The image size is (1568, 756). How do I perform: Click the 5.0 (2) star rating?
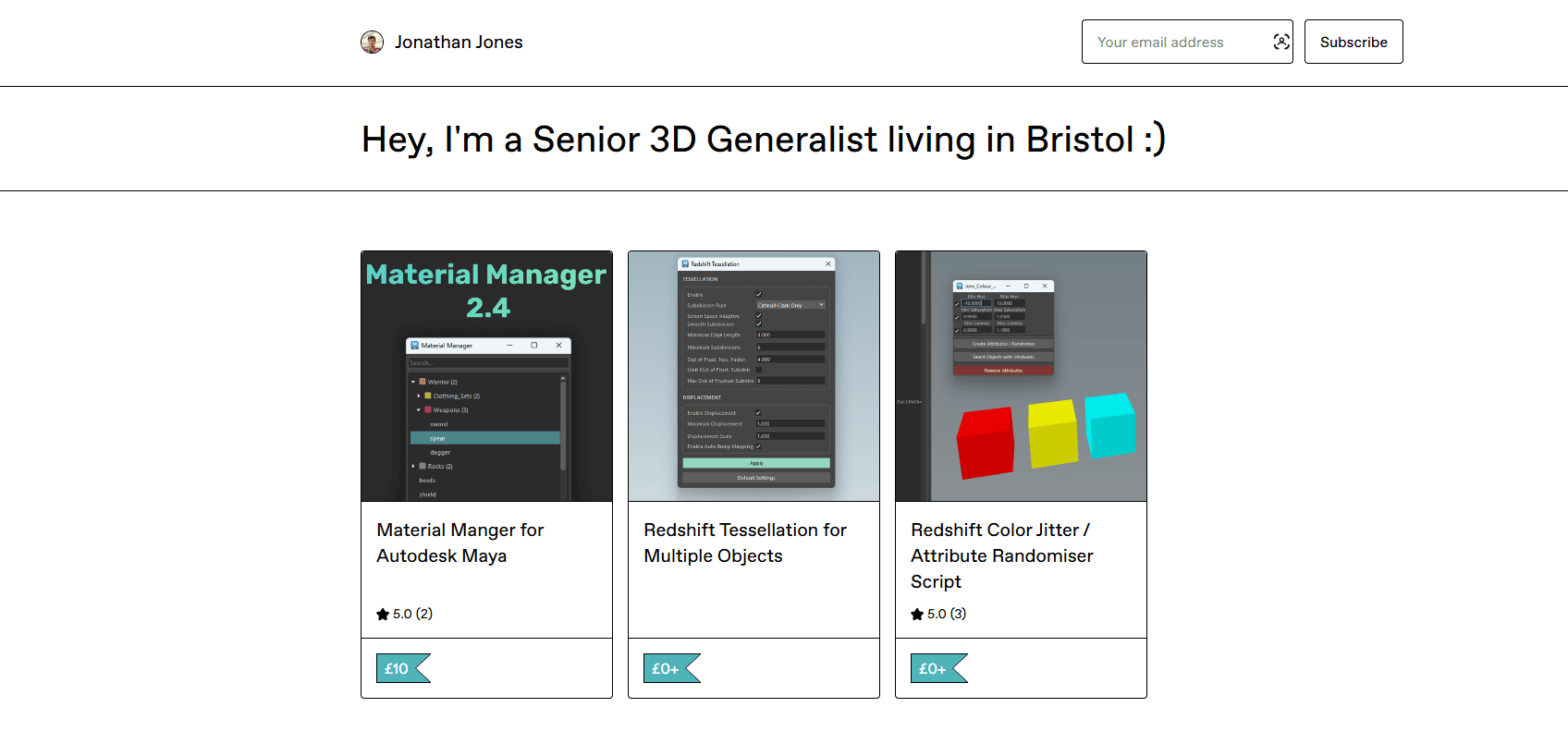[404, 614]
